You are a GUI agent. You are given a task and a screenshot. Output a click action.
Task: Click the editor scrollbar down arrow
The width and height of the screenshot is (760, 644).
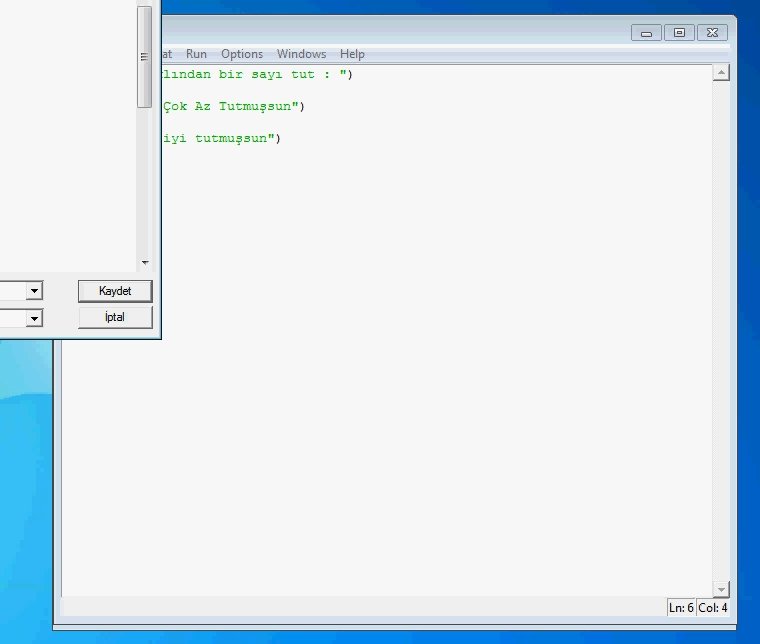point(721,589)
